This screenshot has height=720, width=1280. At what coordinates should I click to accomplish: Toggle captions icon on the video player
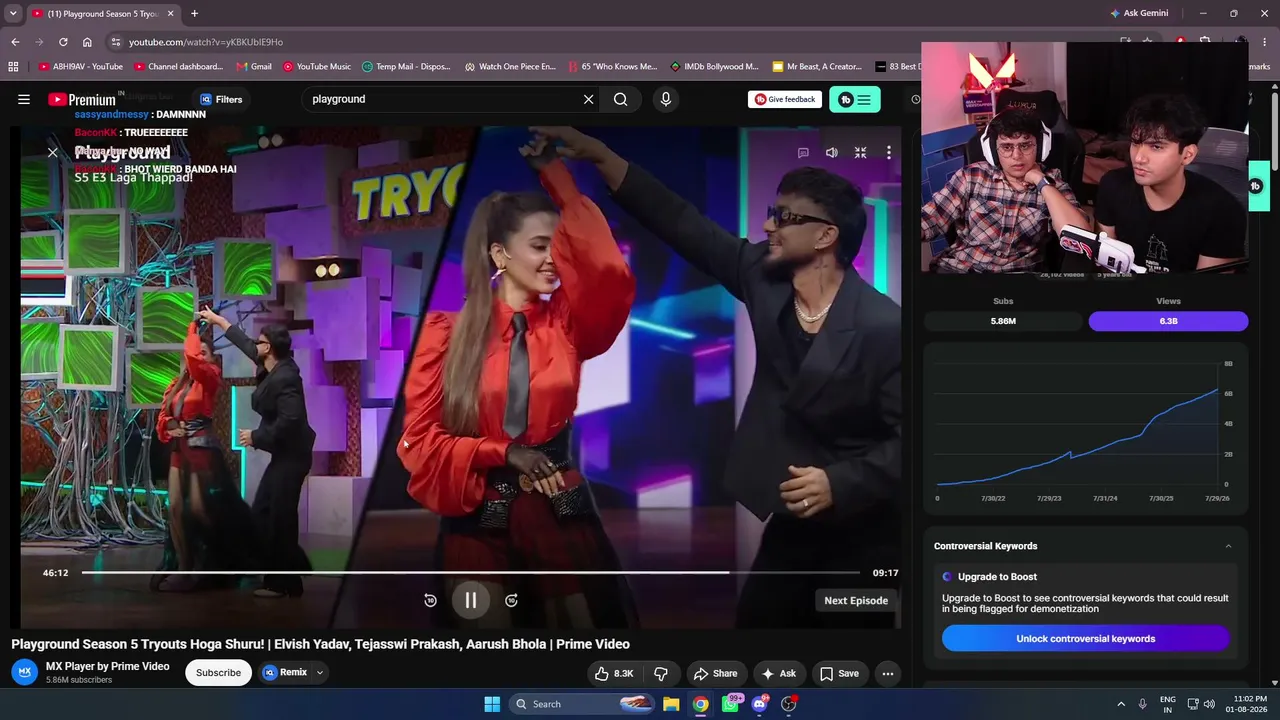coord(803,153)
